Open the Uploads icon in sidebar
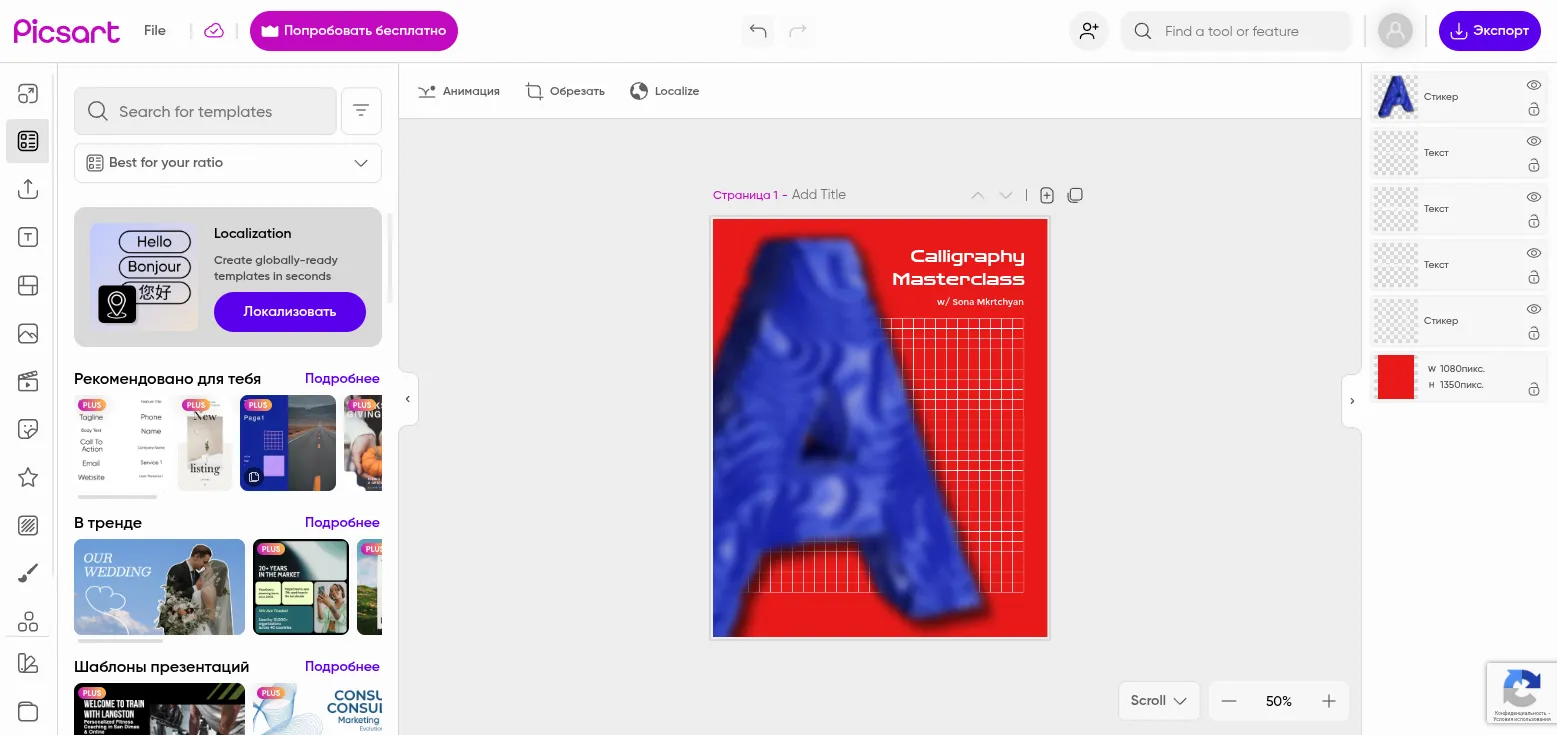Viewport: 1557px width, 735px height. point(28,189)
